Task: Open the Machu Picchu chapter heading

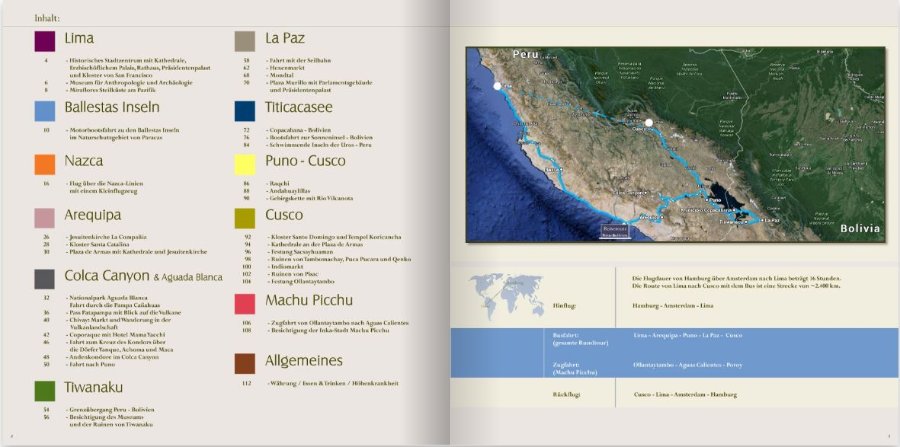Action: point(309,301)
